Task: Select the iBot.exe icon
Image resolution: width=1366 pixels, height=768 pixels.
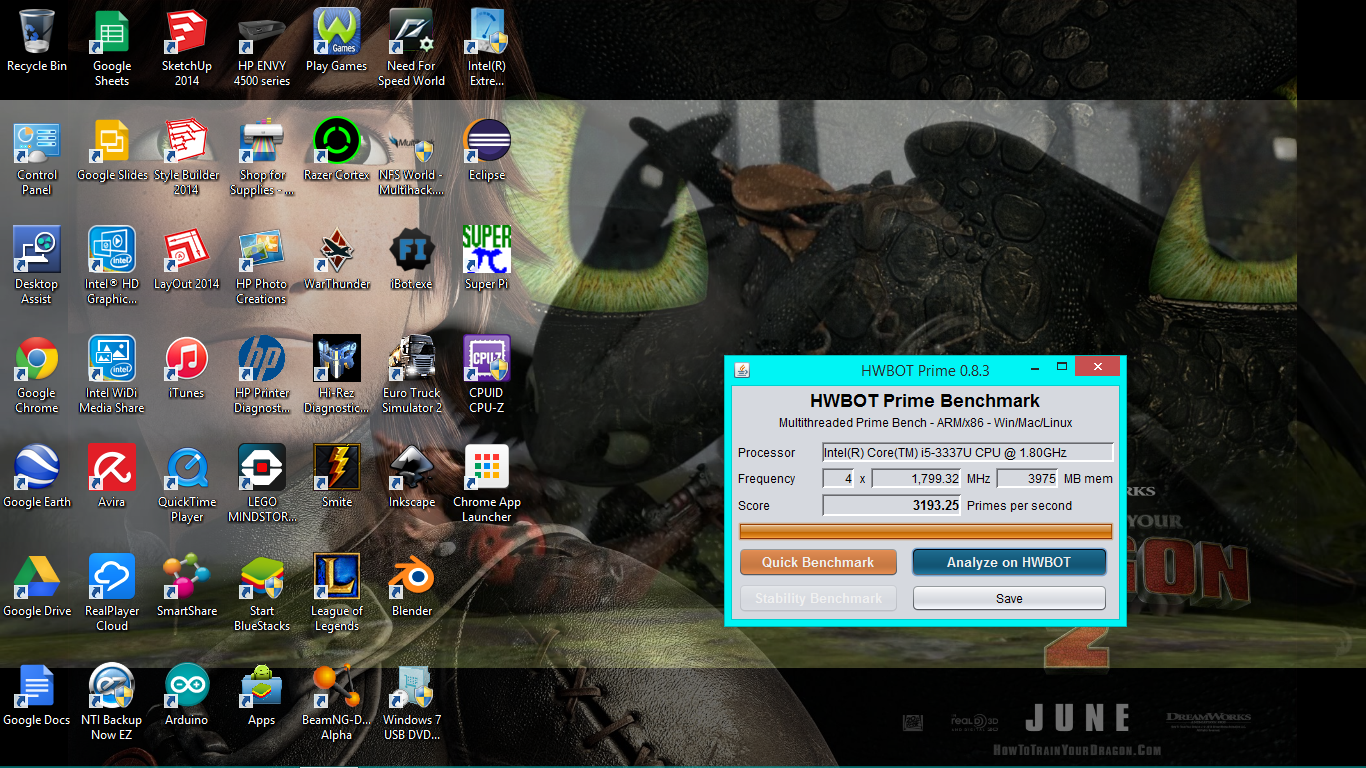Action: pyautogui.click(x=412, y=250)
